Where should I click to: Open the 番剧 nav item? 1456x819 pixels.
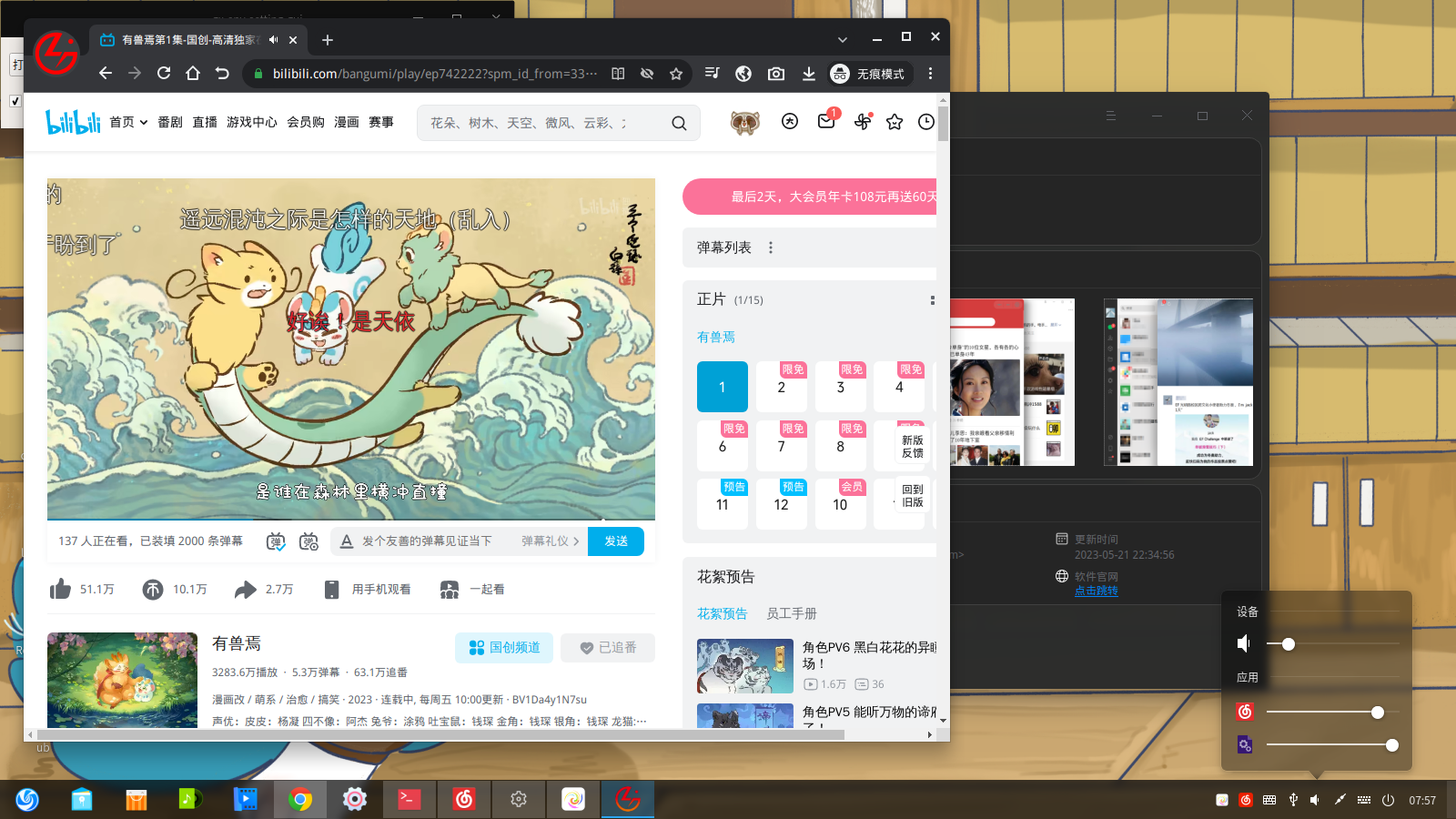click(x=170, y=122)
